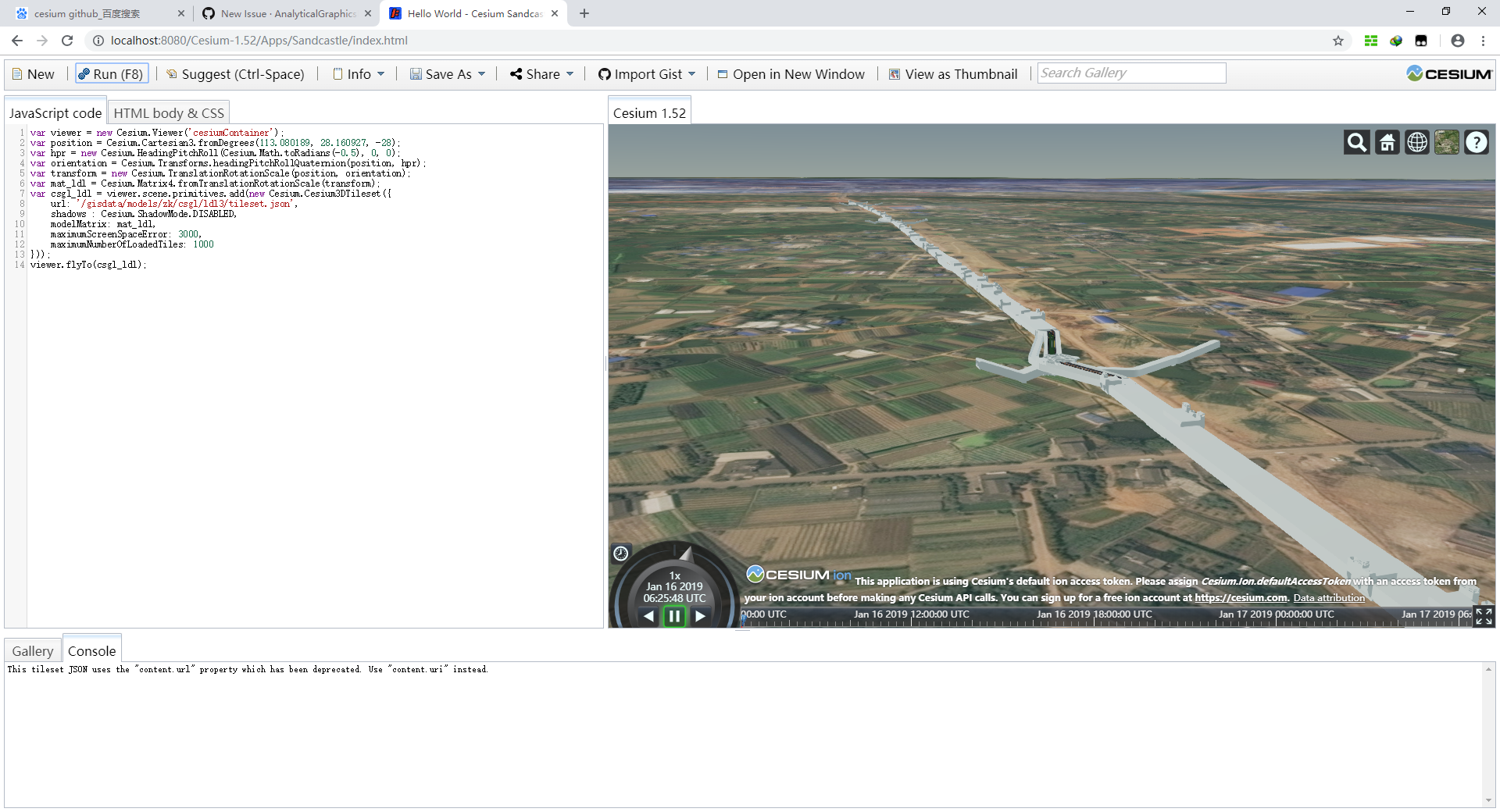Click the Cesium ion logo credit
Image resolution: width=1500 pixels, height=812 pixels.
coord(798,575)
